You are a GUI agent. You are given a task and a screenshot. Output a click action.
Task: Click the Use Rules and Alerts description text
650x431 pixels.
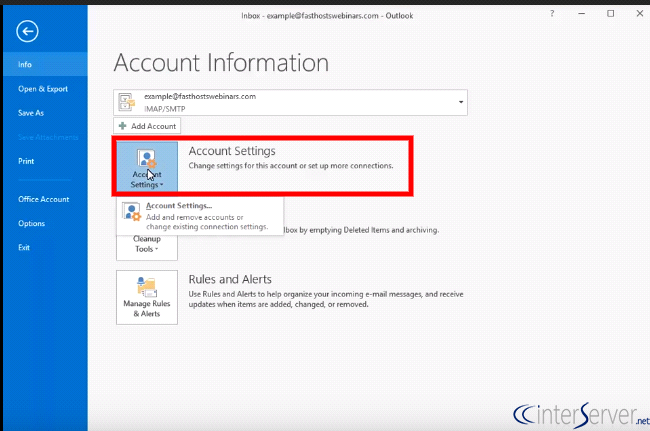(x=326, y=299)
